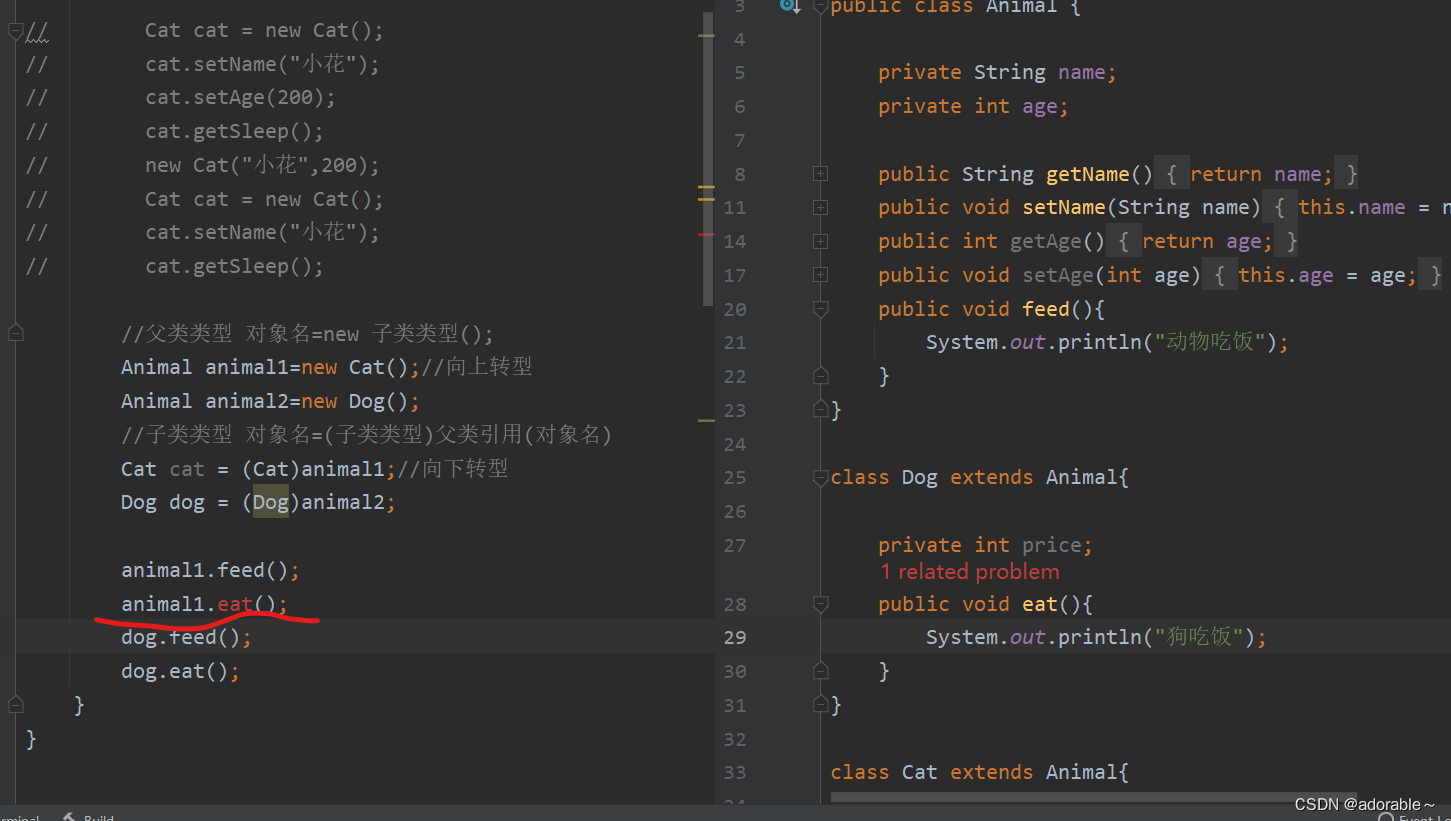Viewport: 1451px width, 821px height.
Task: Click 'class Dog extends Animal{' declaration
Action: (979, 477)
